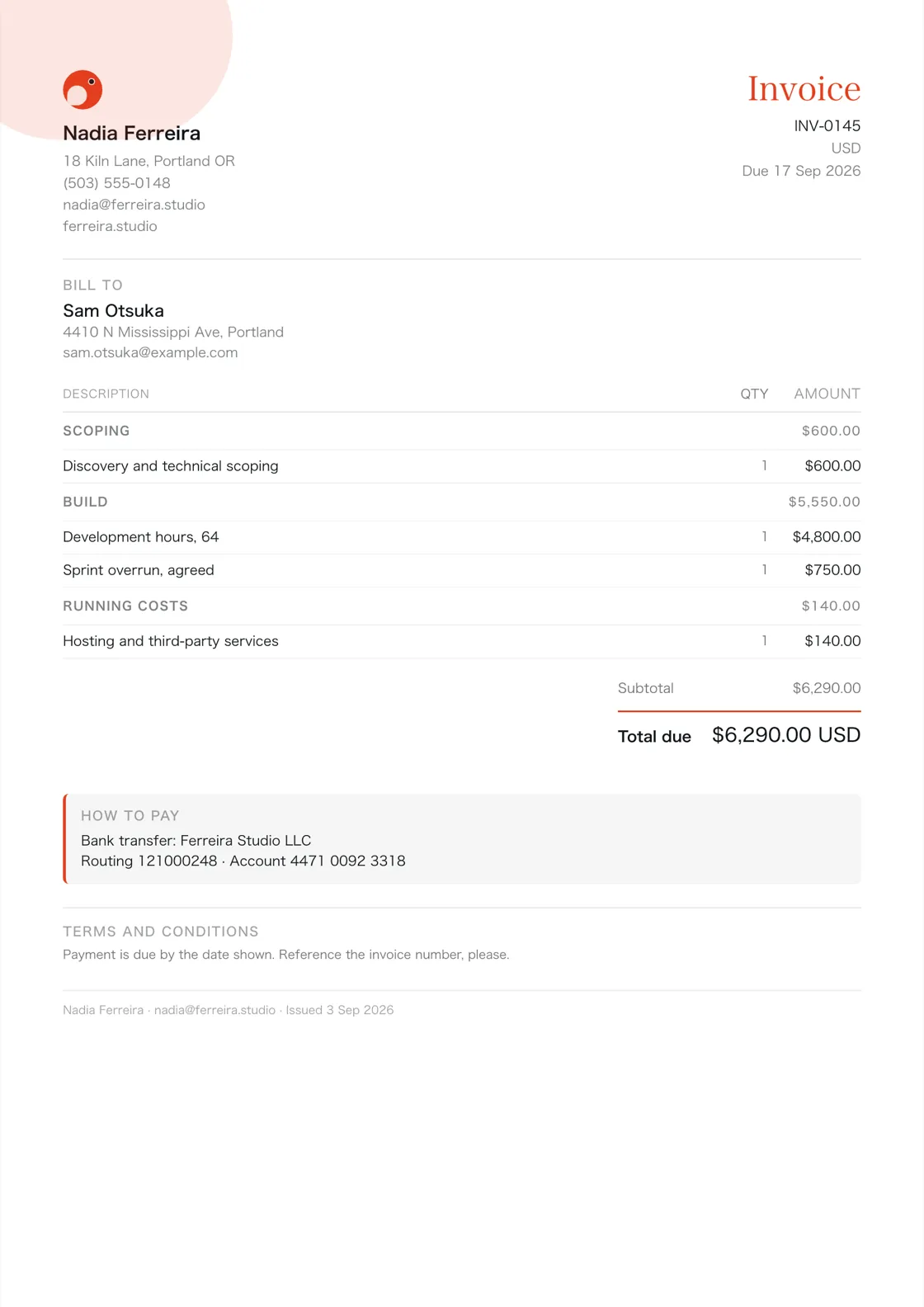Click the Sprint overrun quantity cell
The height and width of the screenshot is (1307, 924).
tap(765, 570)
